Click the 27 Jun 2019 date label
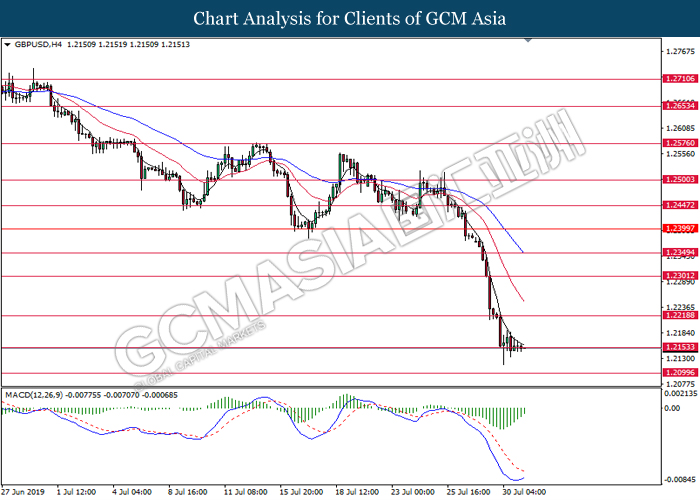This screenshot has height=500, width=700. 23,492
